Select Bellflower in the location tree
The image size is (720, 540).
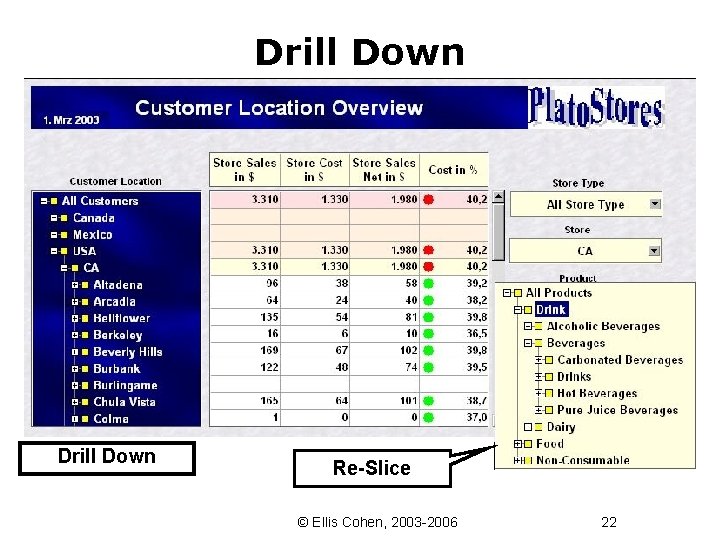pyautogui.click(x=122, y=318)
